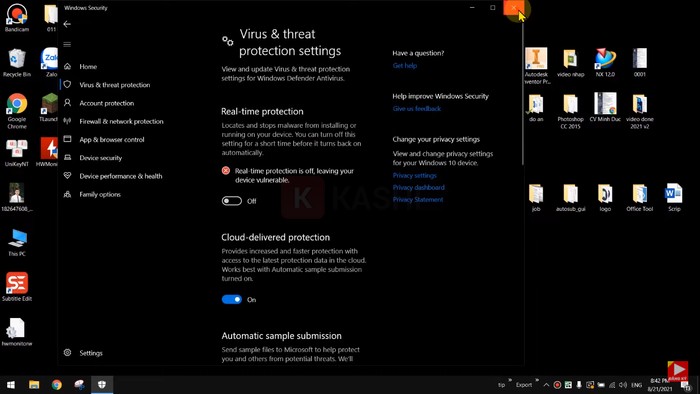
Task: Open Family options section
Action: 100,195
